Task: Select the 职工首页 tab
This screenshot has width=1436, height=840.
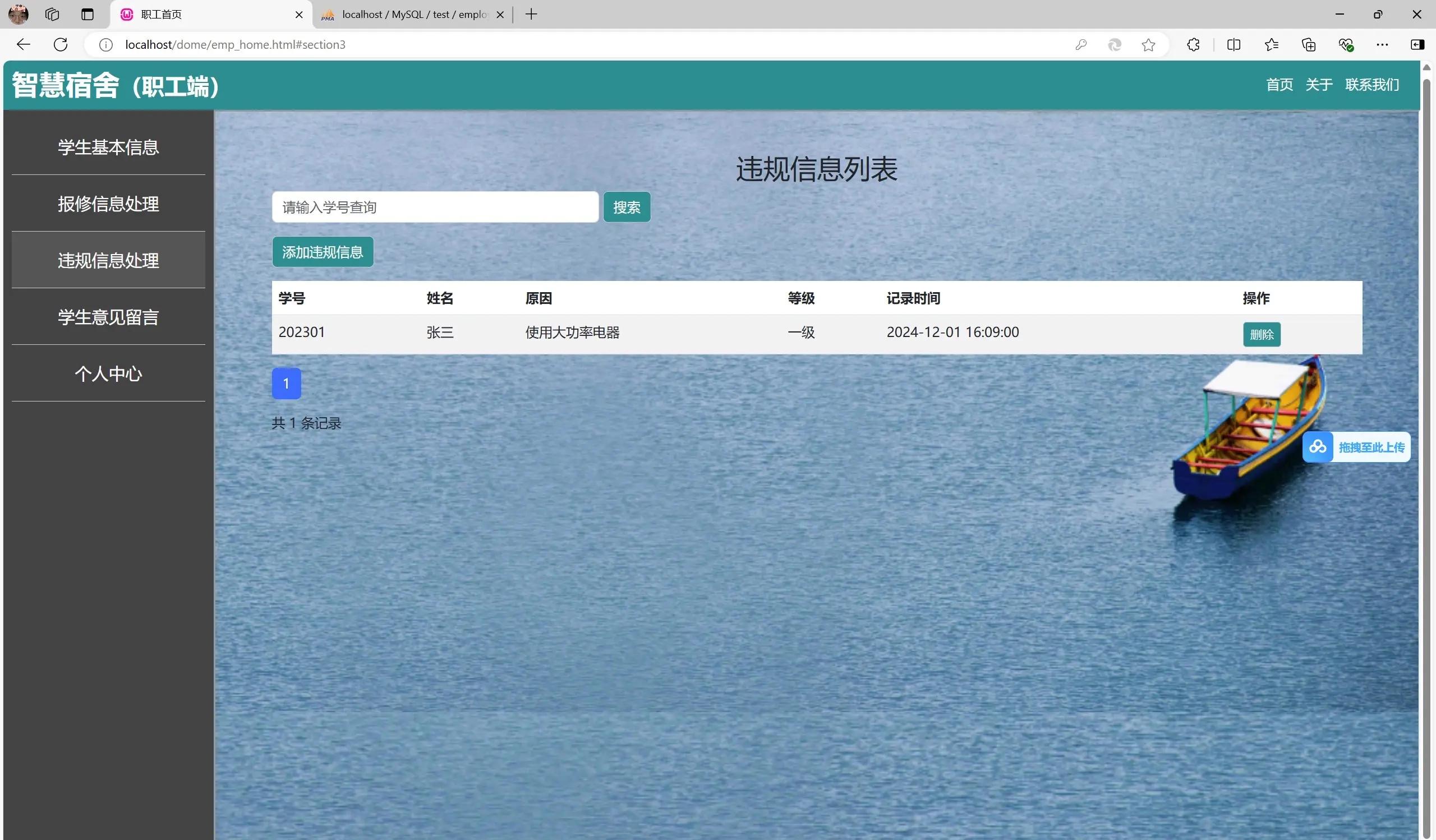Action: click(211, 15)
